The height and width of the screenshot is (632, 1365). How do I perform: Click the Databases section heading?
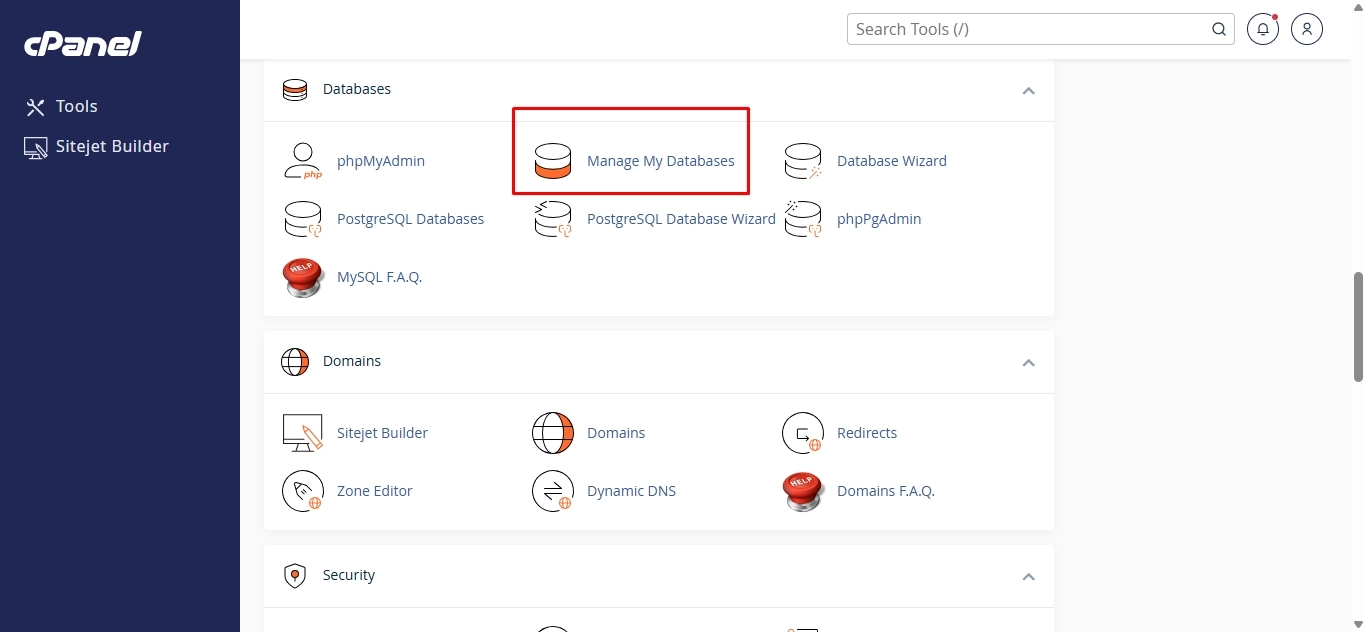tap(357, 89)
